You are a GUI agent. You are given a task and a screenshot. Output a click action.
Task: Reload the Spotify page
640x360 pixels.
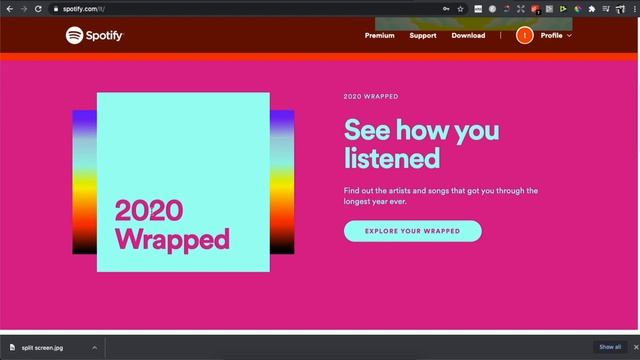coord(38,9)
